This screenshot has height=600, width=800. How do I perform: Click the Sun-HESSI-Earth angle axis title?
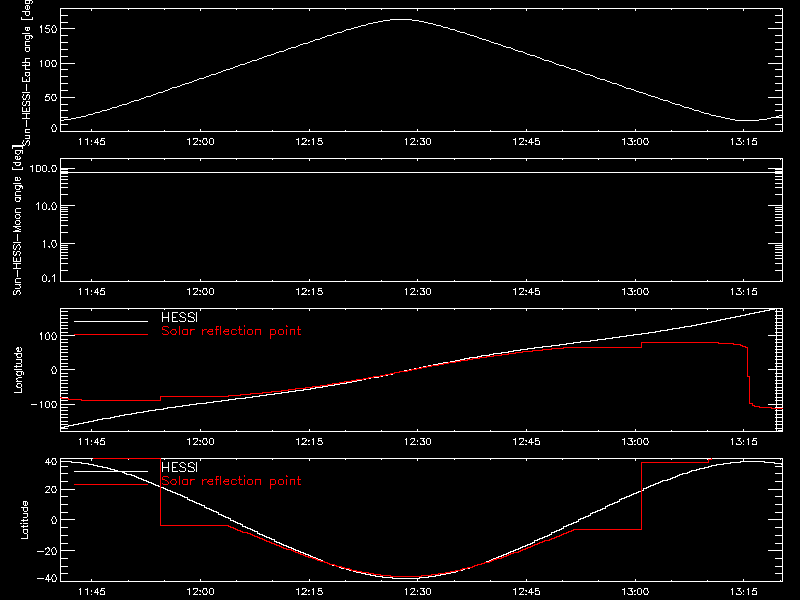(x=27, y=71)
